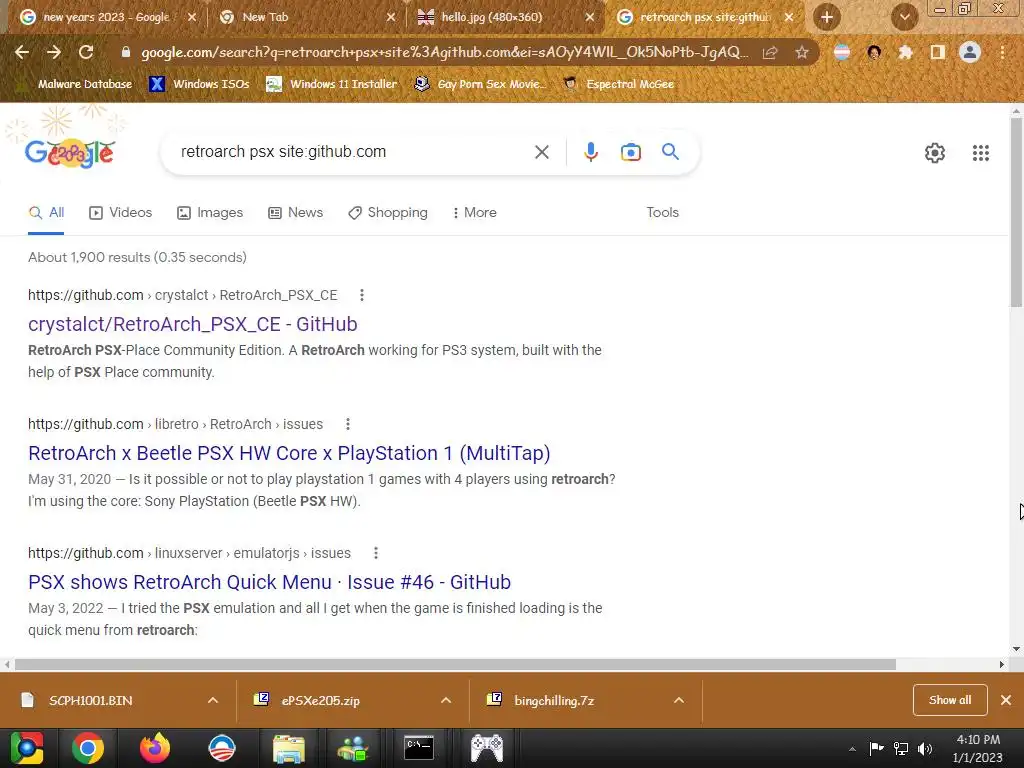Viewport: 1024px width, 768px height.
Task: Open the Google apps grid
Action: click(981, 153)
